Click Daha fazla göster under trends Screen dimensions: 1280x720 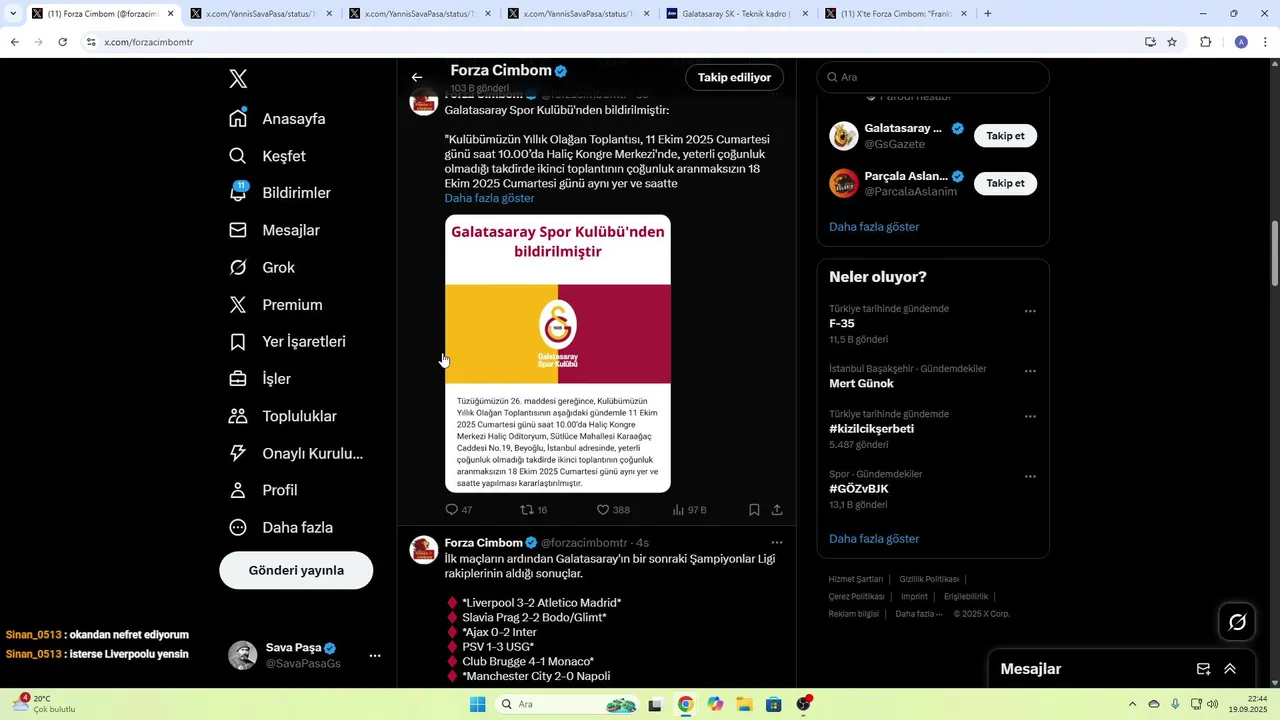point(874,539)
